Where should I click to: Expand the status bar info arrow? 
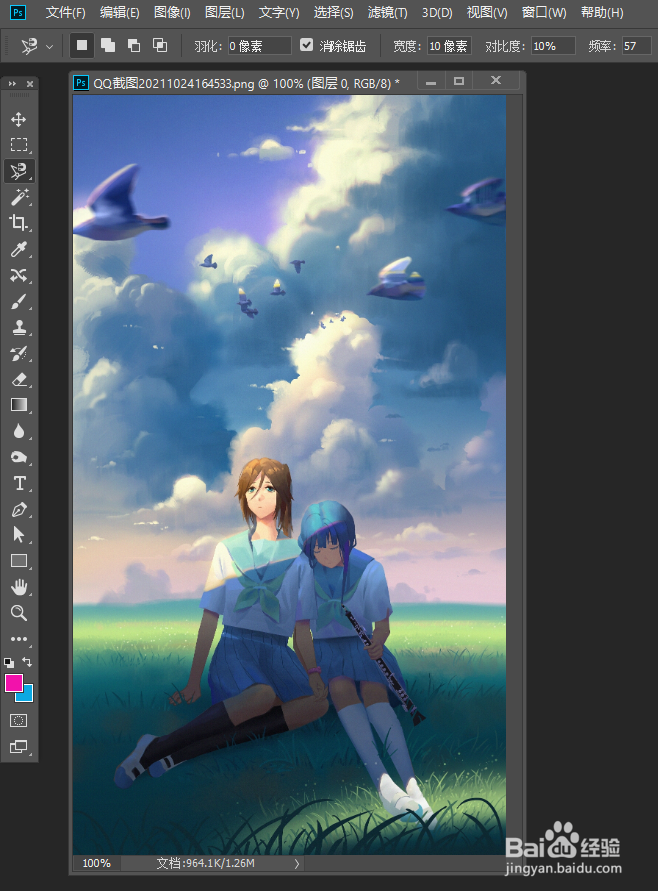tap(297, 863)
